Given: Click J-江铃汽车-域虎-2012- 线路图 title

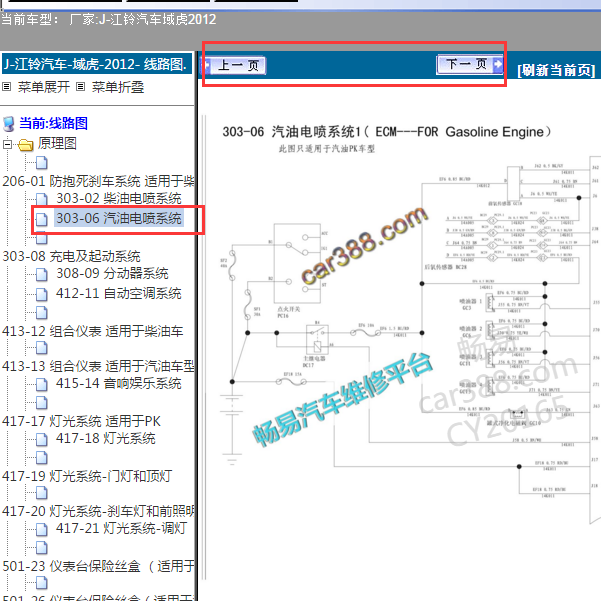Looking at the screenshot, I should coord(95,64).
